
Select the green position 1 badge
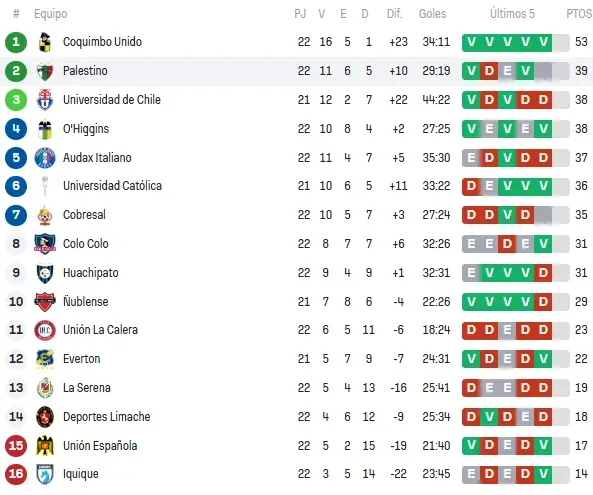pyautogui.click(x=16, y=42)
